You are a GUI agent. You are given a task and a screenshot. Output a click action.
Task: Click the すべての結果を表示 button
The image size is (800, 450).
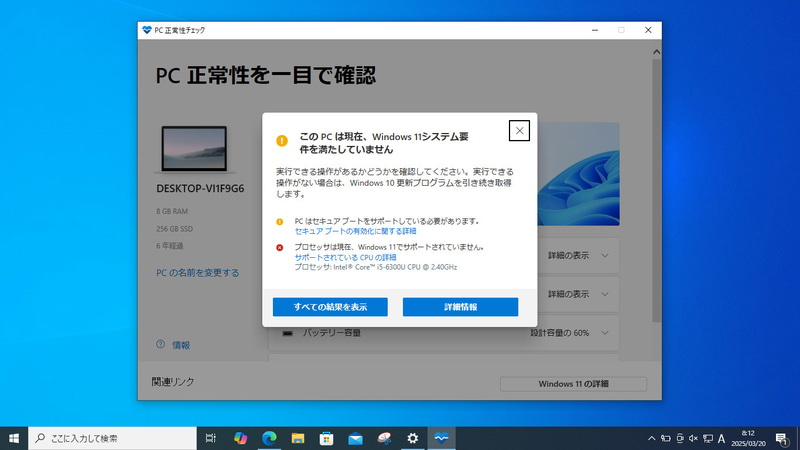click(x=330, y=307)
